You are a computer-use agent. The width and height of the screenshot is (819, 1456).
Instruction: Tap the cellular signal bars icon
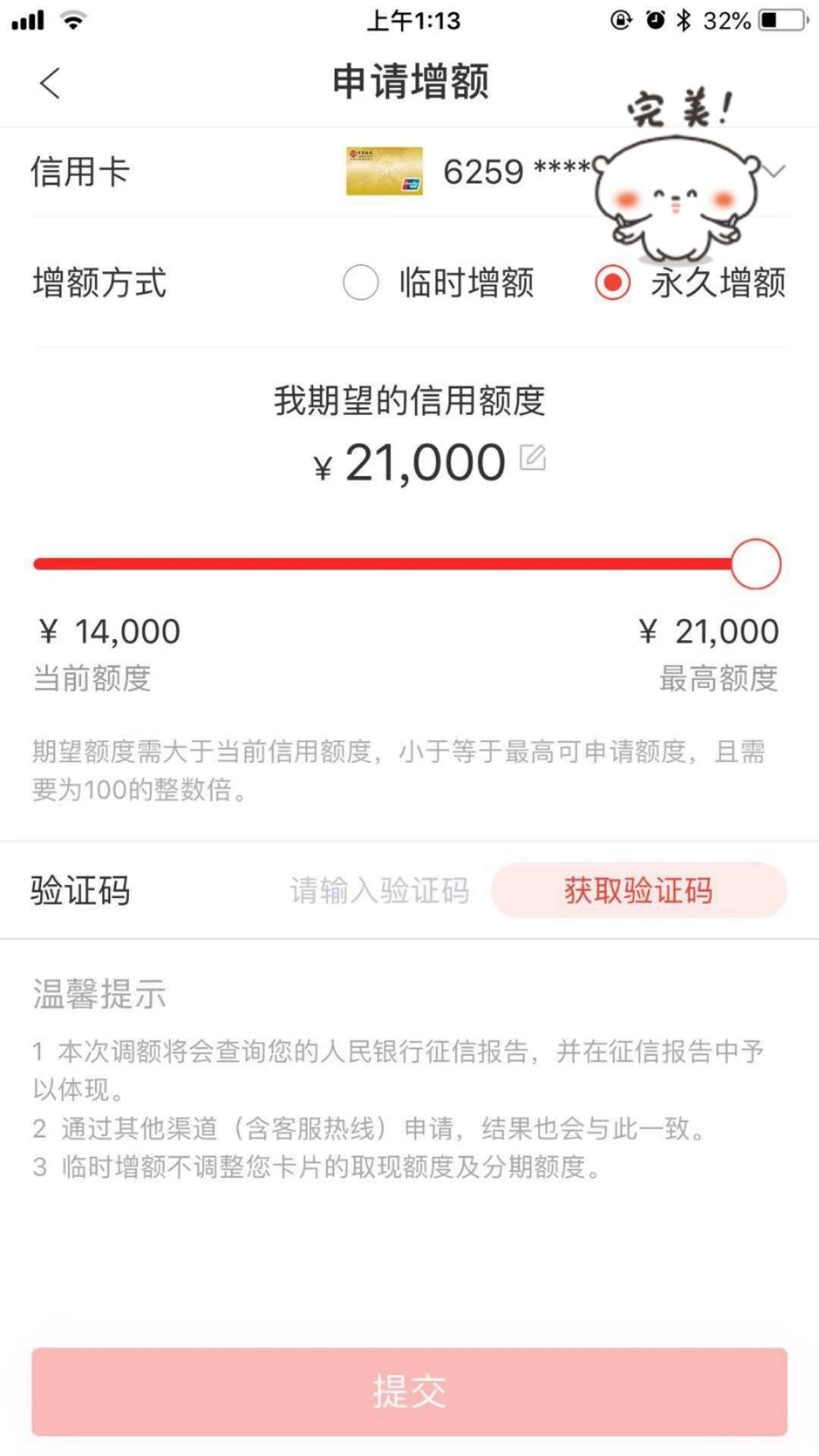(x=28, y=20)
